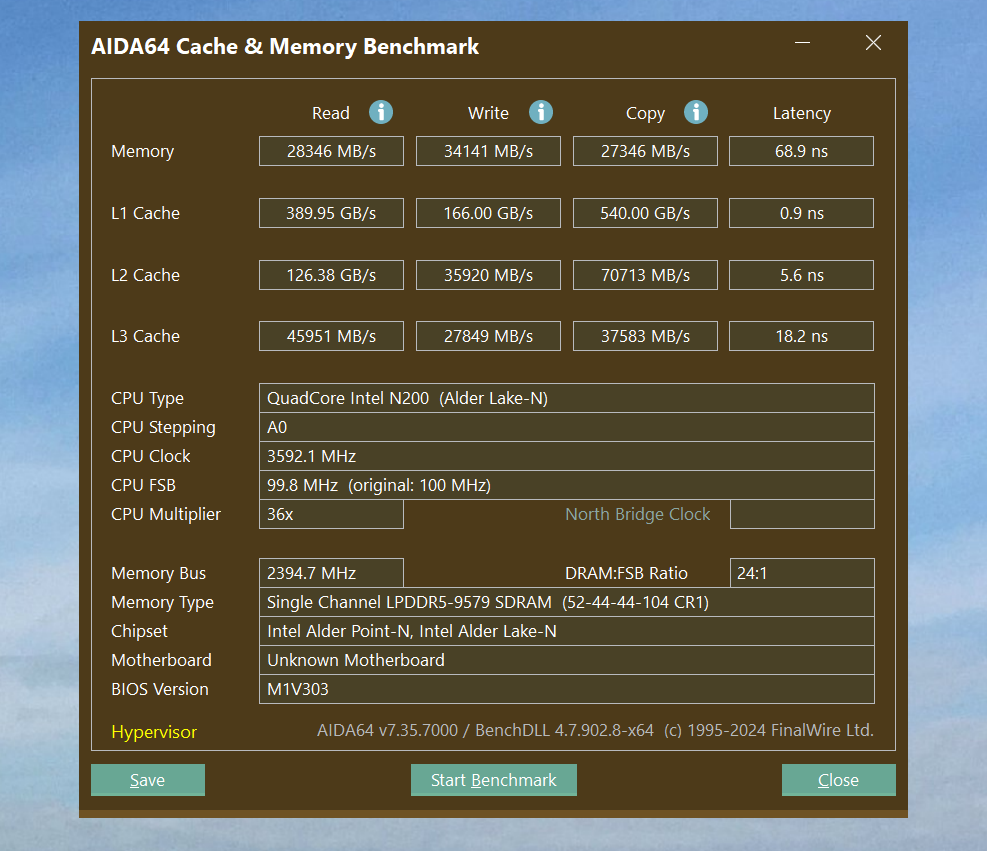Click Start Benchmark button
This screenshot has width=987, height=851.
point(494,780)
